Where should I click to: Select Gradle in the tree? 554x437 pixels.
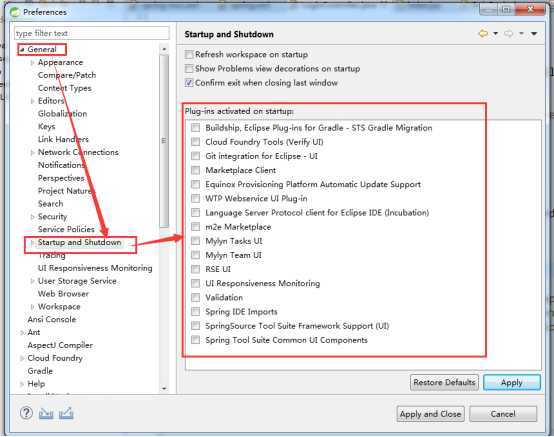pyautogui.click(x=40, y=371)
